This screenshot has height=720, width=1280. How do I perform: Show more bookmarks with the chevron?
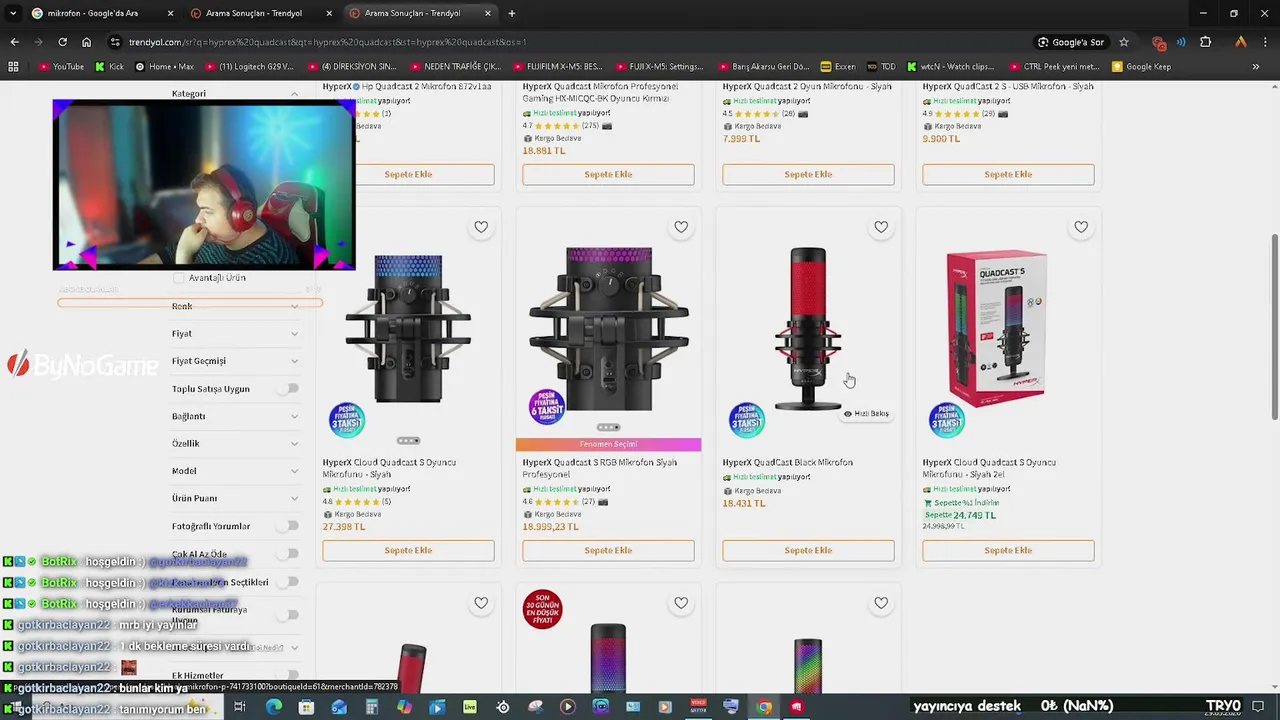1256,67
